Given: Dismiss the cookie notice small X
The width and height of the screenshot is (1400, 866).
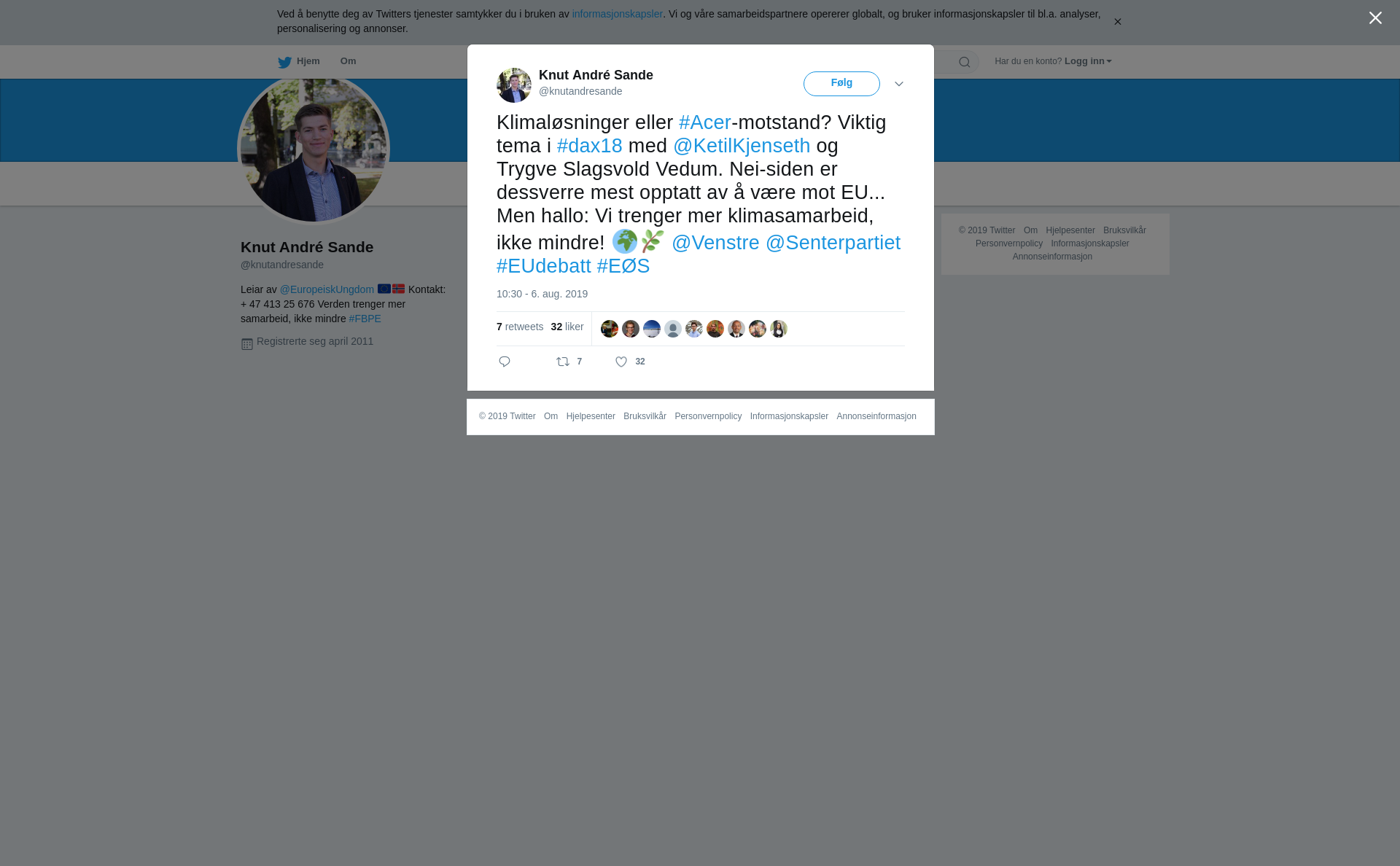Looking at the screenshot, I should pos(1117,22).
